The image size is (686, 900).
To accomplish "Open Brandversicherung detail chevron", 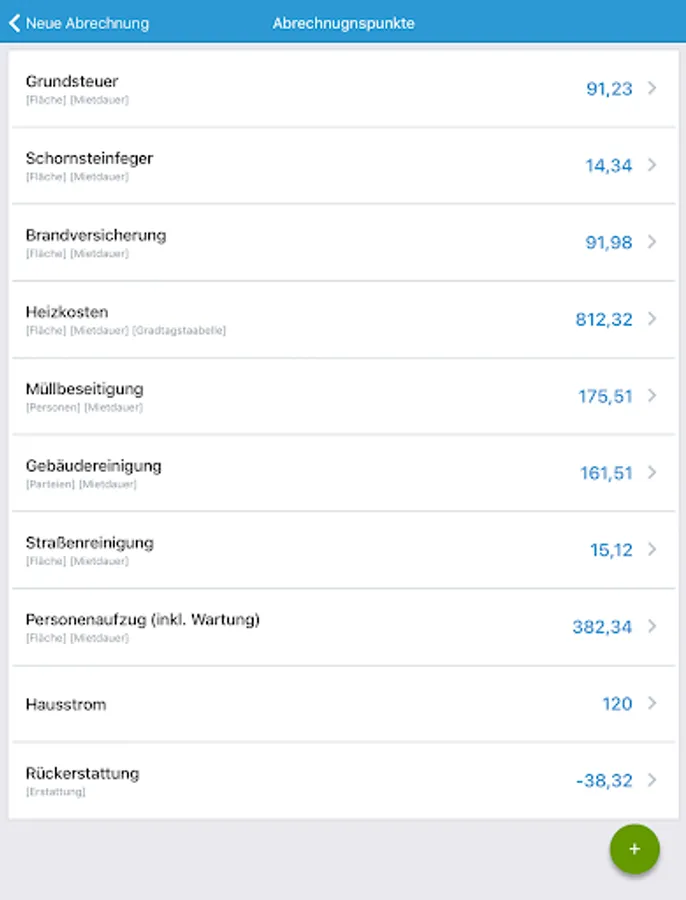I will click(x=652, y=242).
